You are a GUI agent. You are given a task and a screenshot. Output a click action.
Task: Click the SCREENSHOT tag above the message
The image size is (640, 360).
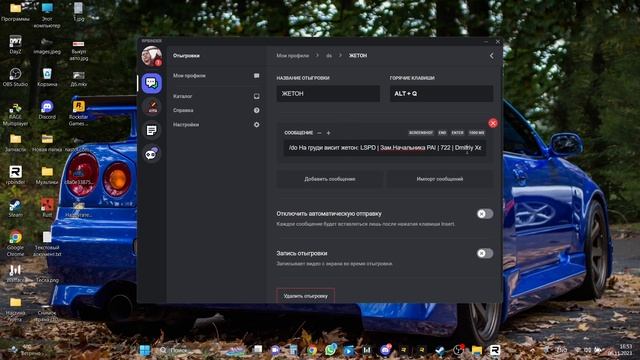421,133
